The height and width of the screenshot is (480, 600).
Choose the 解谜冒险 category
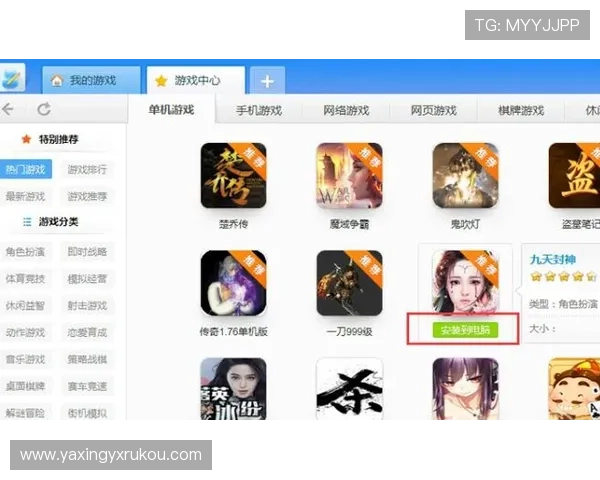click(25, 413)
